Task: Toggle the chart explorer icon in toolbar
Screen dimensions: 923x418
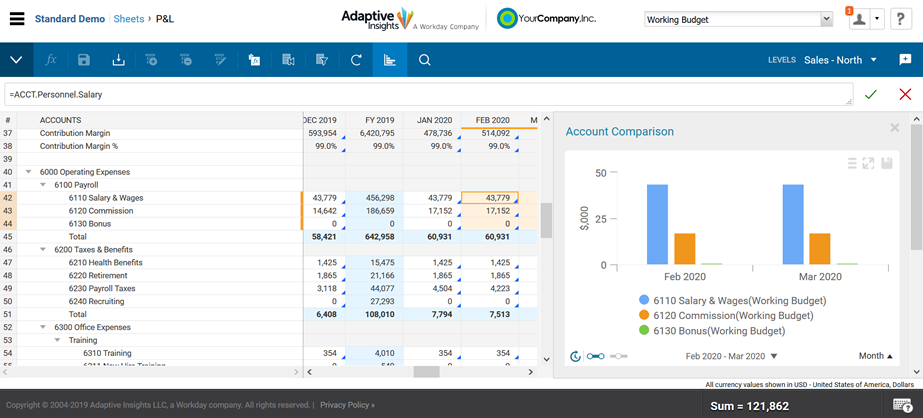Action: [x=390, y=60]
